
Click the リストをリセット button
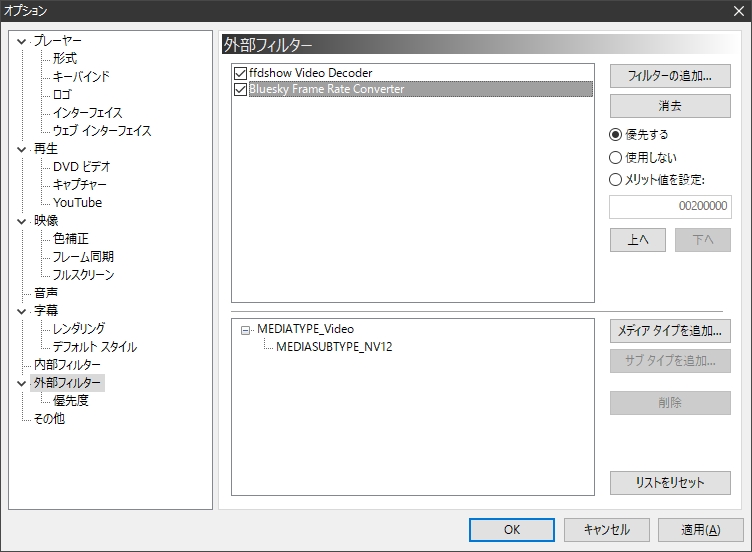pyautogui.click(x=670, y=482)
